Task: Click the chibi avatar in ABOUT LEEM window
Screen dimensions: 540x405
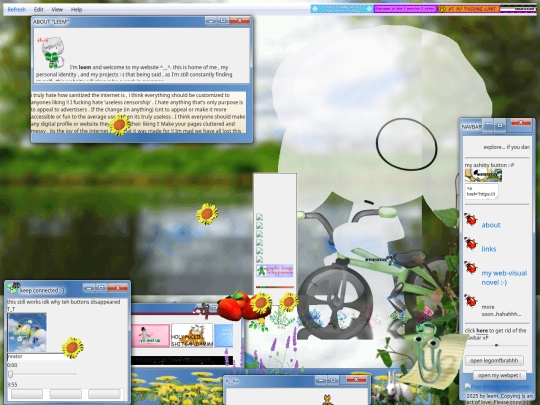Action: point(52,52)
